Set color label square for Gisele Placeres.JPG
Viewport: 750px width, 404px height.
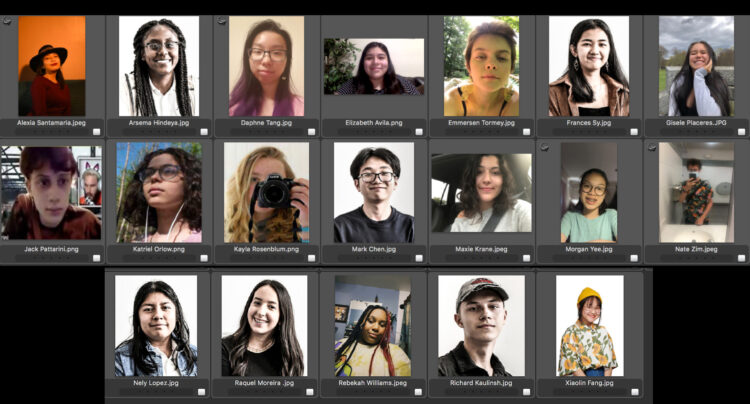[x=741, y=131]
